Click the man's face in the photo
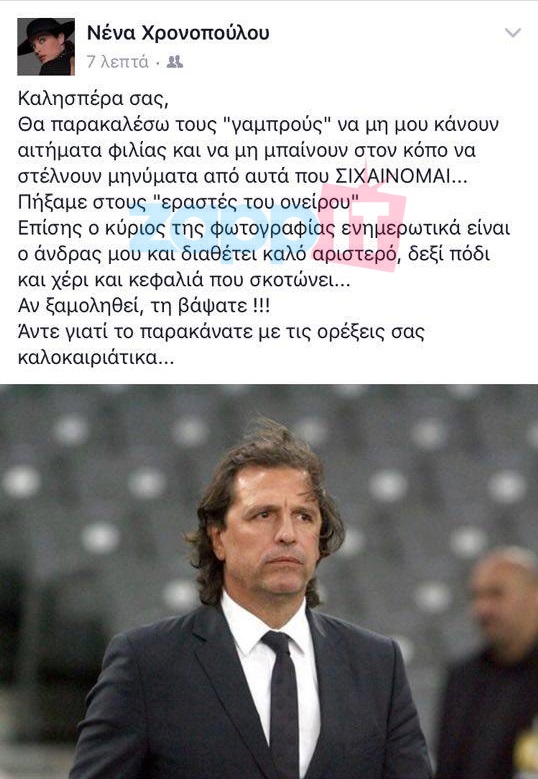This screenshot has width=538, height=779. pyautogui.click(x=274, y=532)
